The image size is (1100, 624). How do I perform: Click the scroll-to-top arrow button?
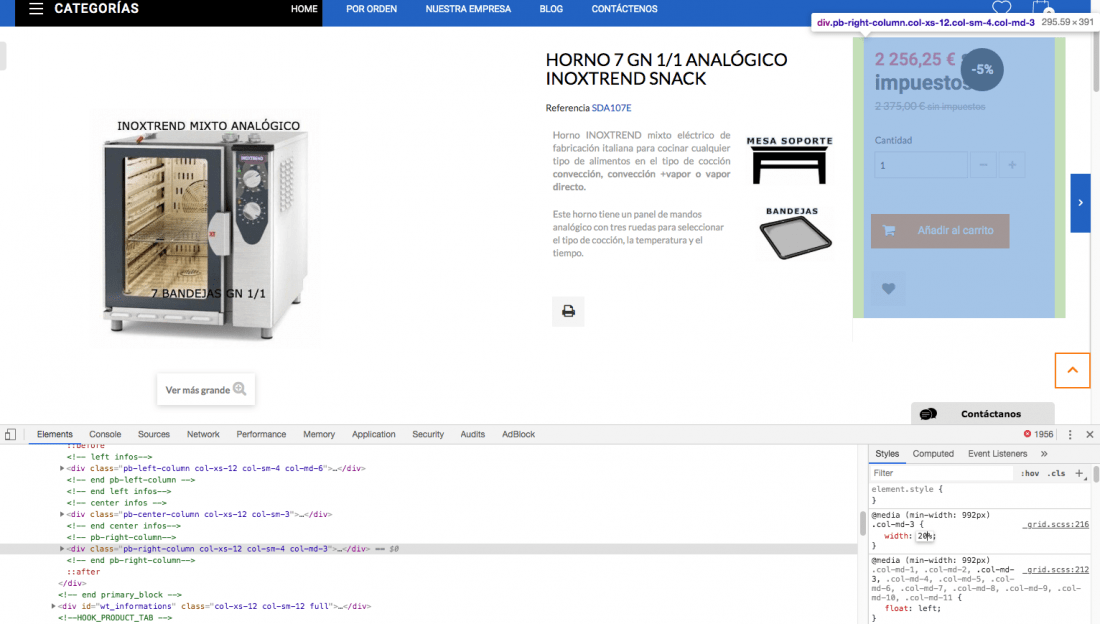pyautogui.click(x=1073, y=370)
